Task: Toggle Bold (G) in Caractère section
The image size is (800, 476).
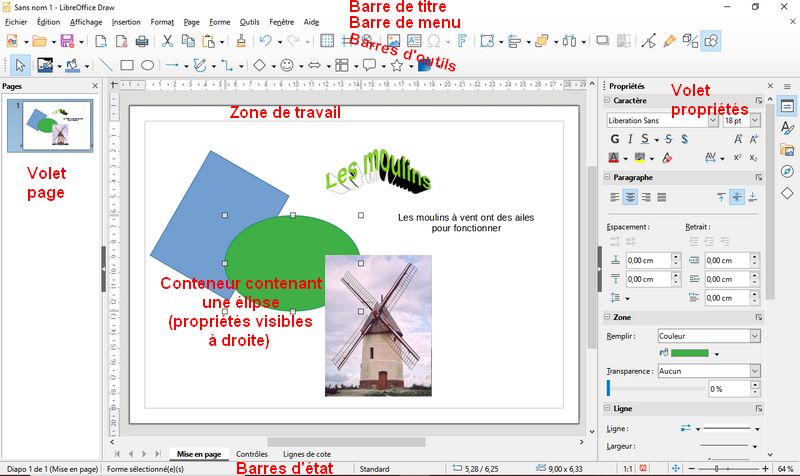Action: pyautogui.click(x=615, y=139)
